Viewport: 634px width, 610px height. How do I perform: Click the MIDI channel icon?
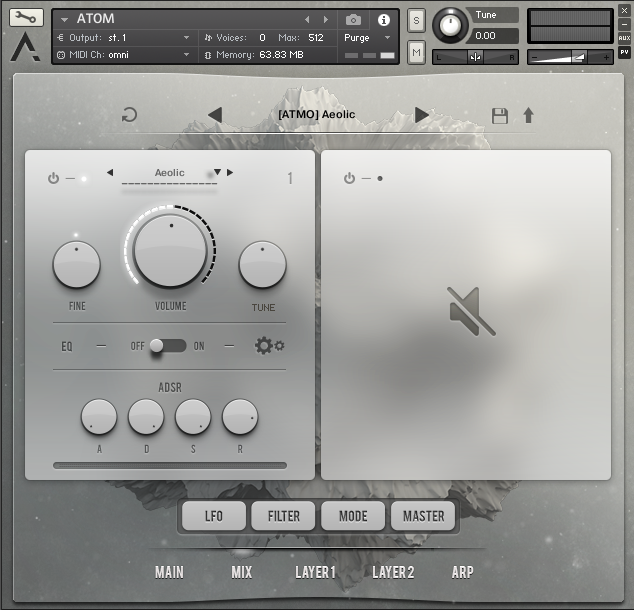pyautogui.click(x=61, y=55)
